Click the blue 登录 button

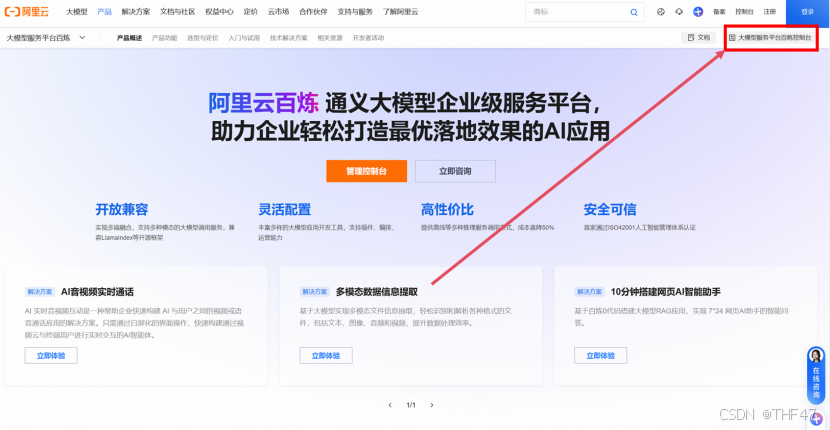808,12
